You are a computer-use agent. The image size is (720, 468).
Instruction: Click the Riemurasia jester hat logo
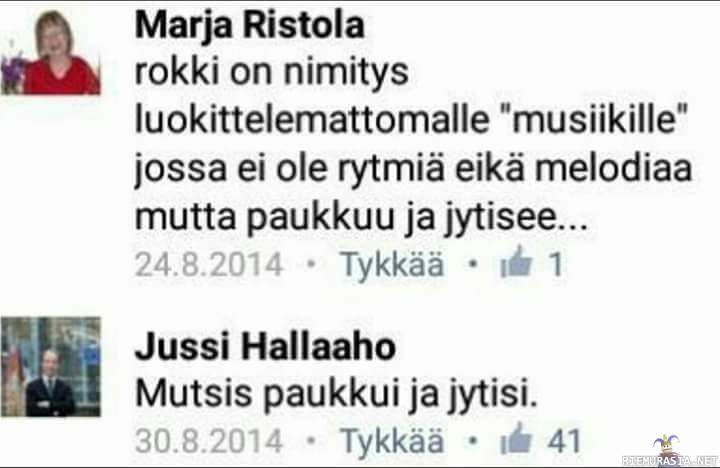666,444
